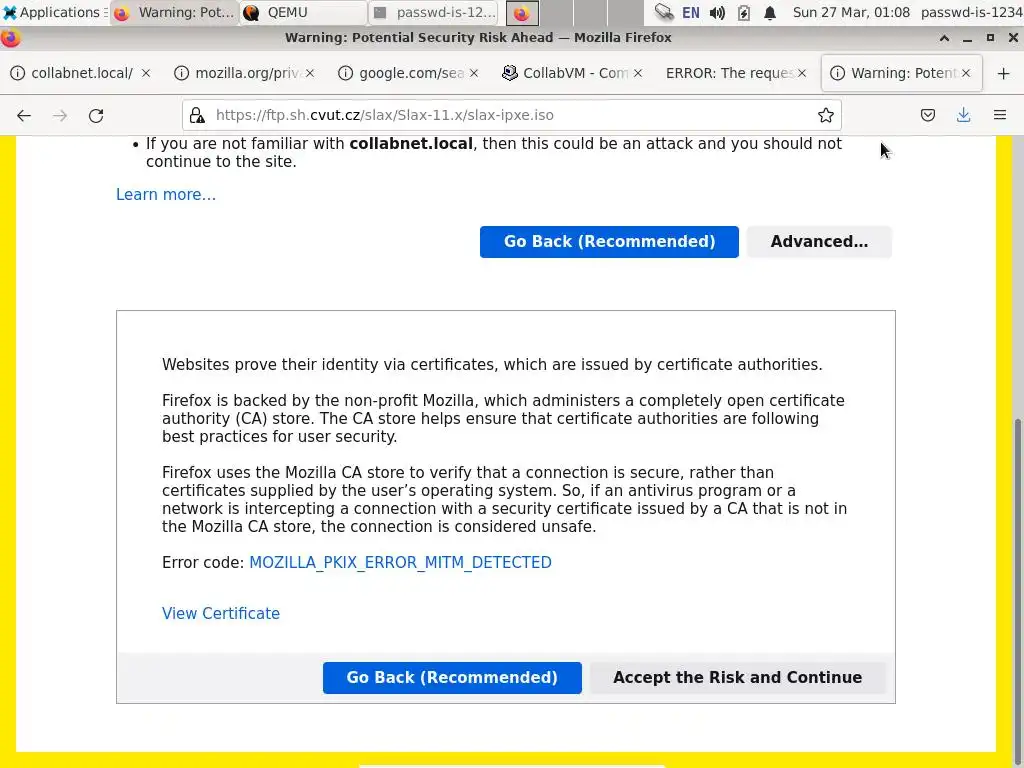Close the Warning: Potential tab
The image size is (1024, 768).
966,73
